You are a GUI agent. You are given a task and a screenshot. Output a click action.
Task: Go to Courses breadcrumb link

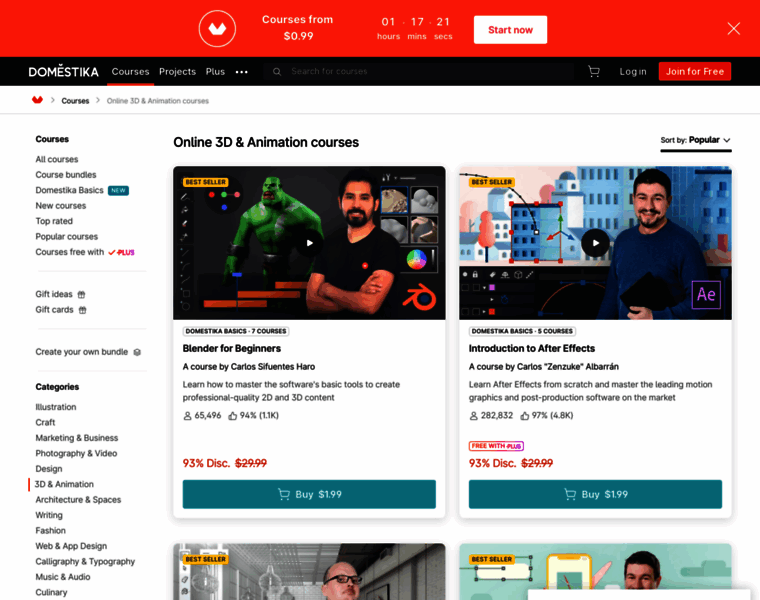pyautogui.click(x=75, y=101)
